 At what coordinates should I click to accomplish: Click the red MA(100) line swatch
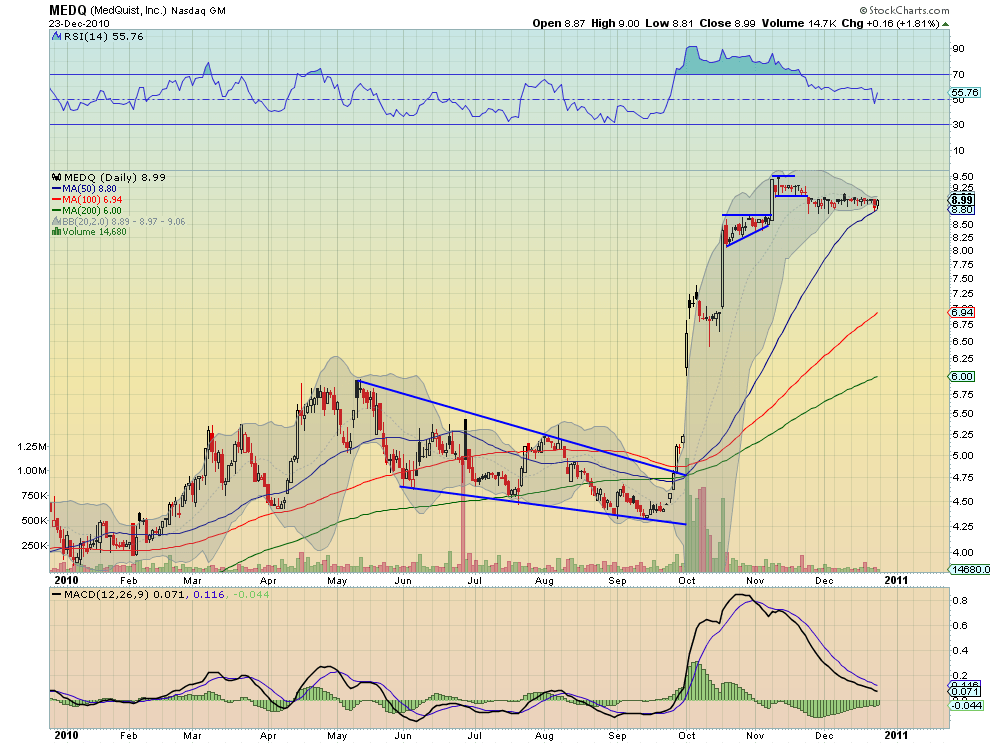(x=56, y=200)
